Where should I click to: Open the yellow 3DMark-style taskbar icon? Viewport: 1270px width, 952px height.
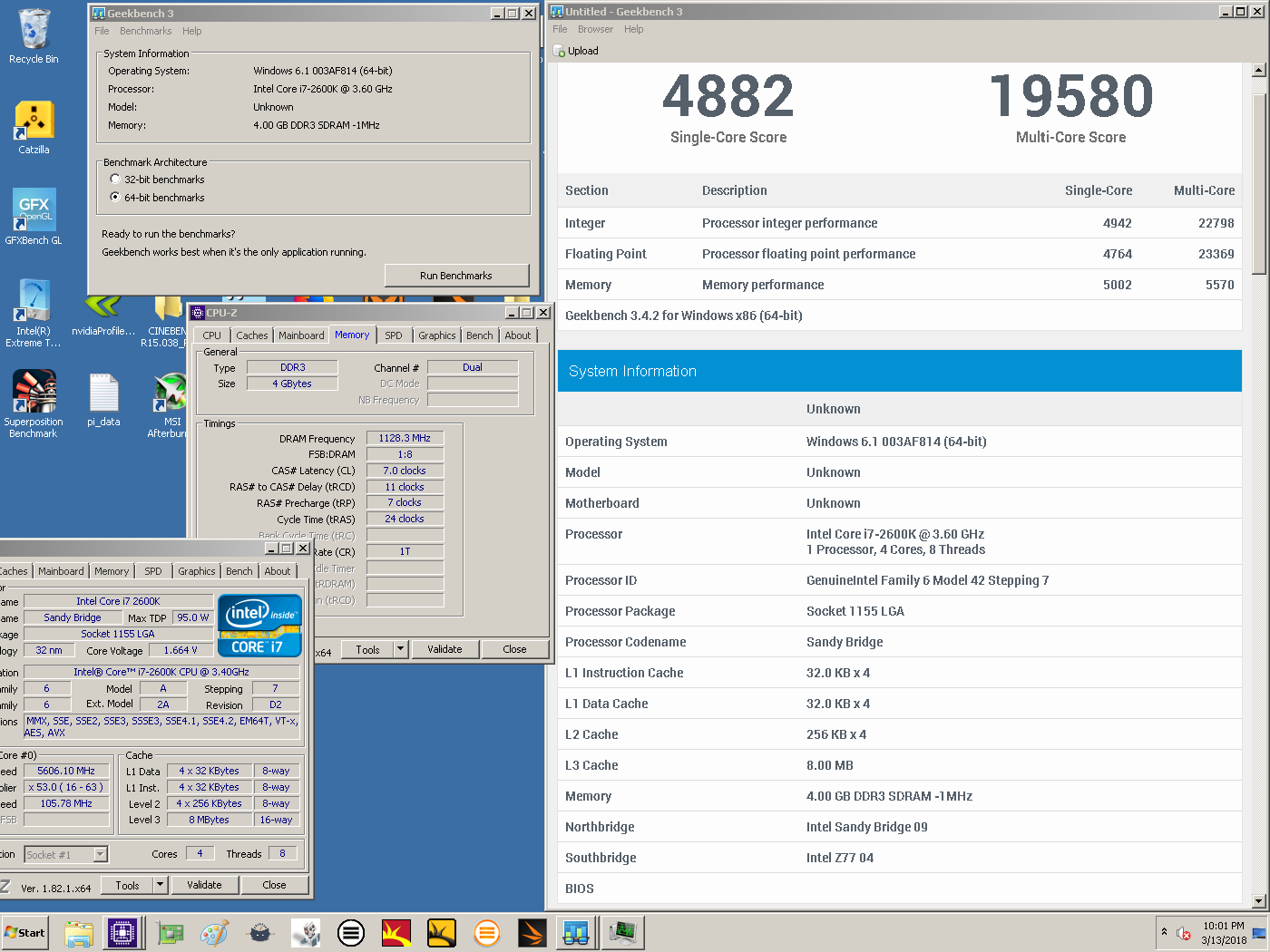(x=442, y=932)
